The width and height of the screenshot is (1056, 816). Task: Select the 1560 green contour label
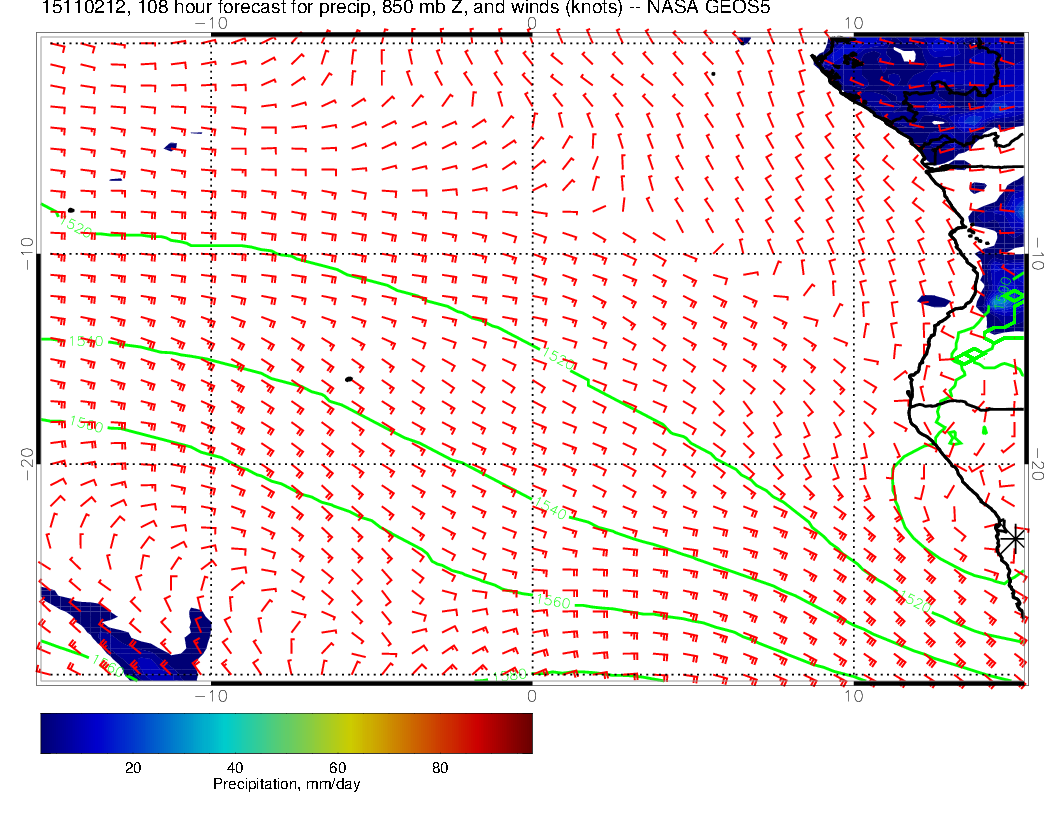552,601
